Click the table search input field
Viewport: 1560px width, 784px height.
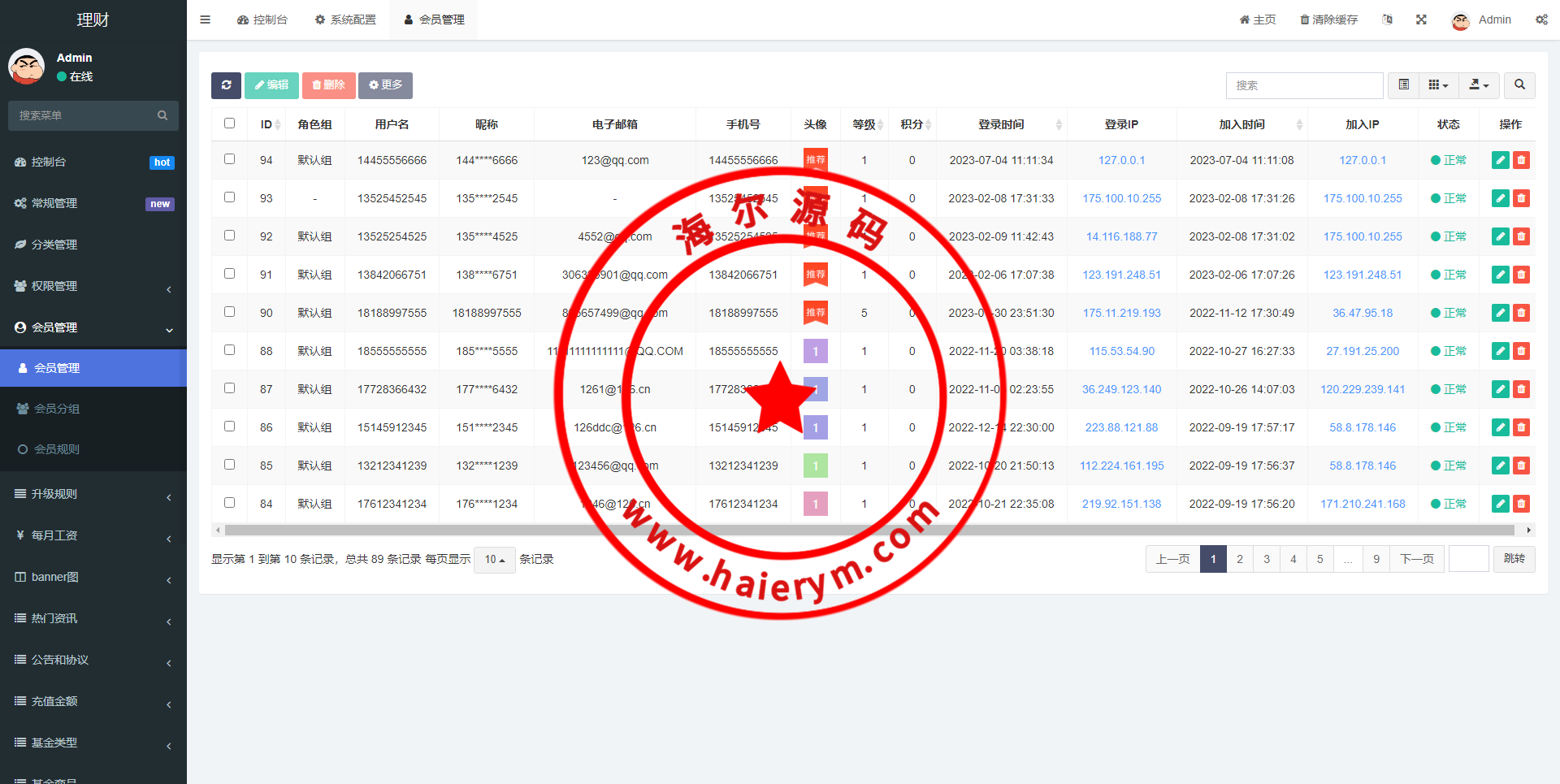tap(1304, 85)
